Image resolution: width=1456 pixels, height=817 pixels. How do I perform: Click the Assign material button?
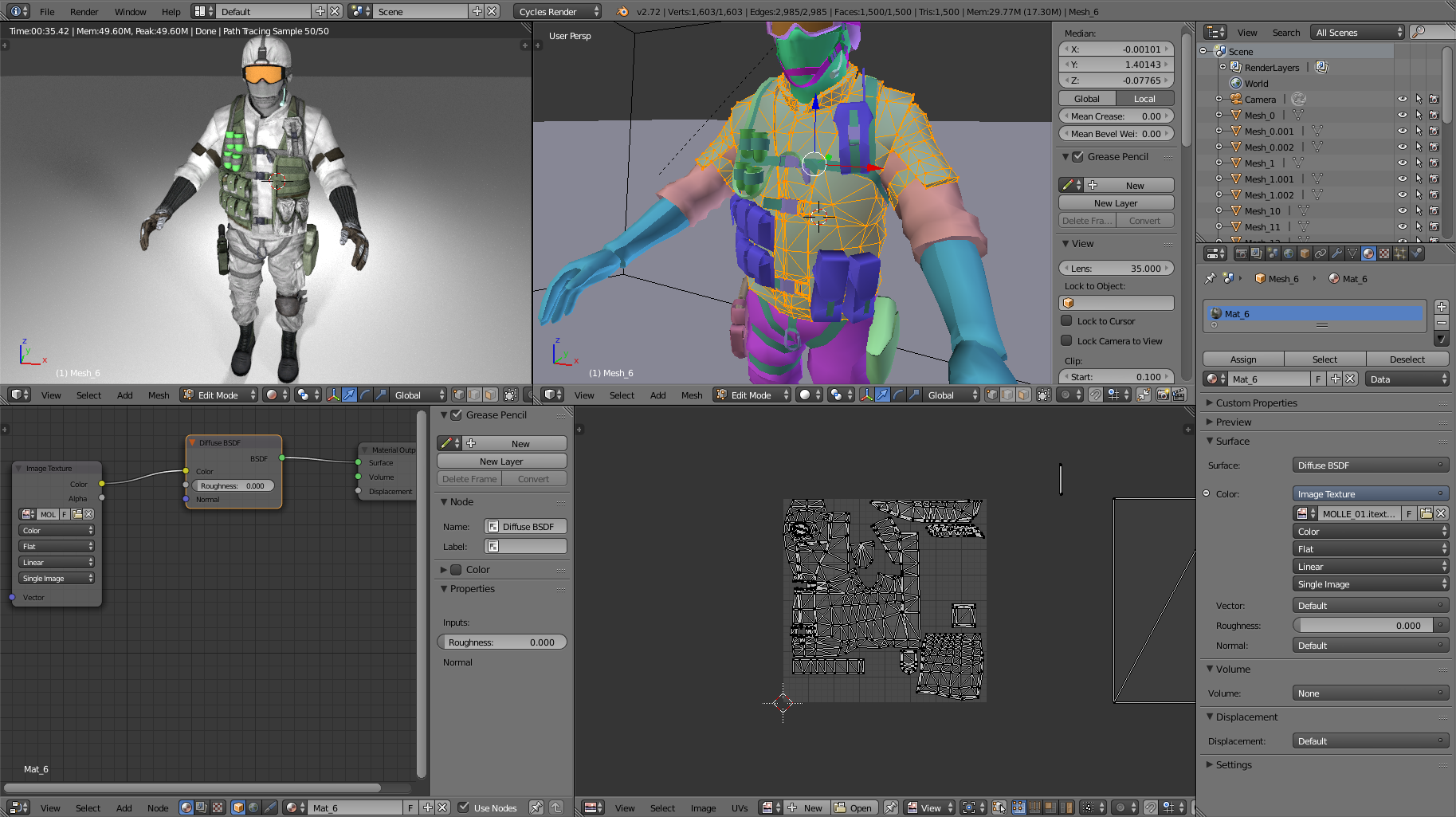1243,359
